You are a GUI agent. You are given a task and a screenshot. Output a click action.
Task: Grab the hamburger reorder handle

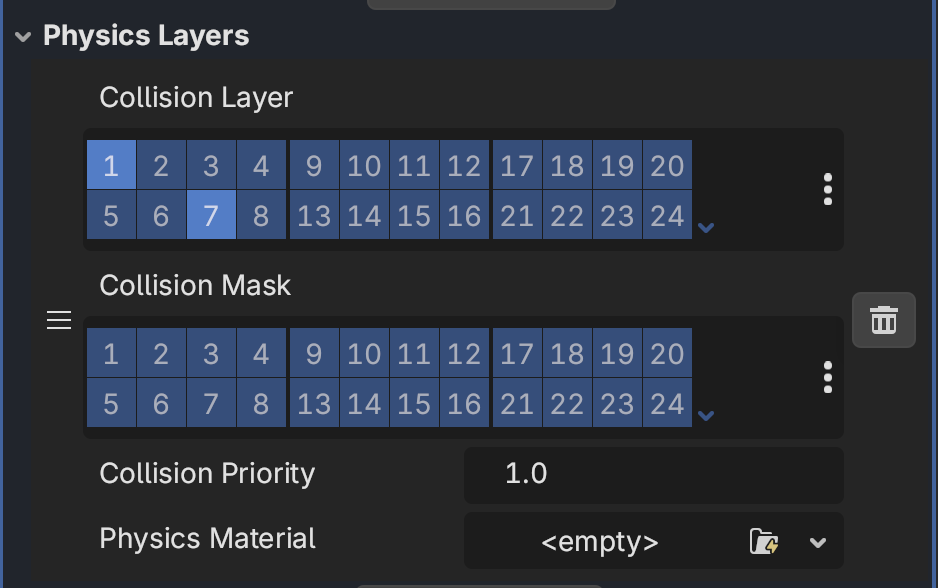59,320
